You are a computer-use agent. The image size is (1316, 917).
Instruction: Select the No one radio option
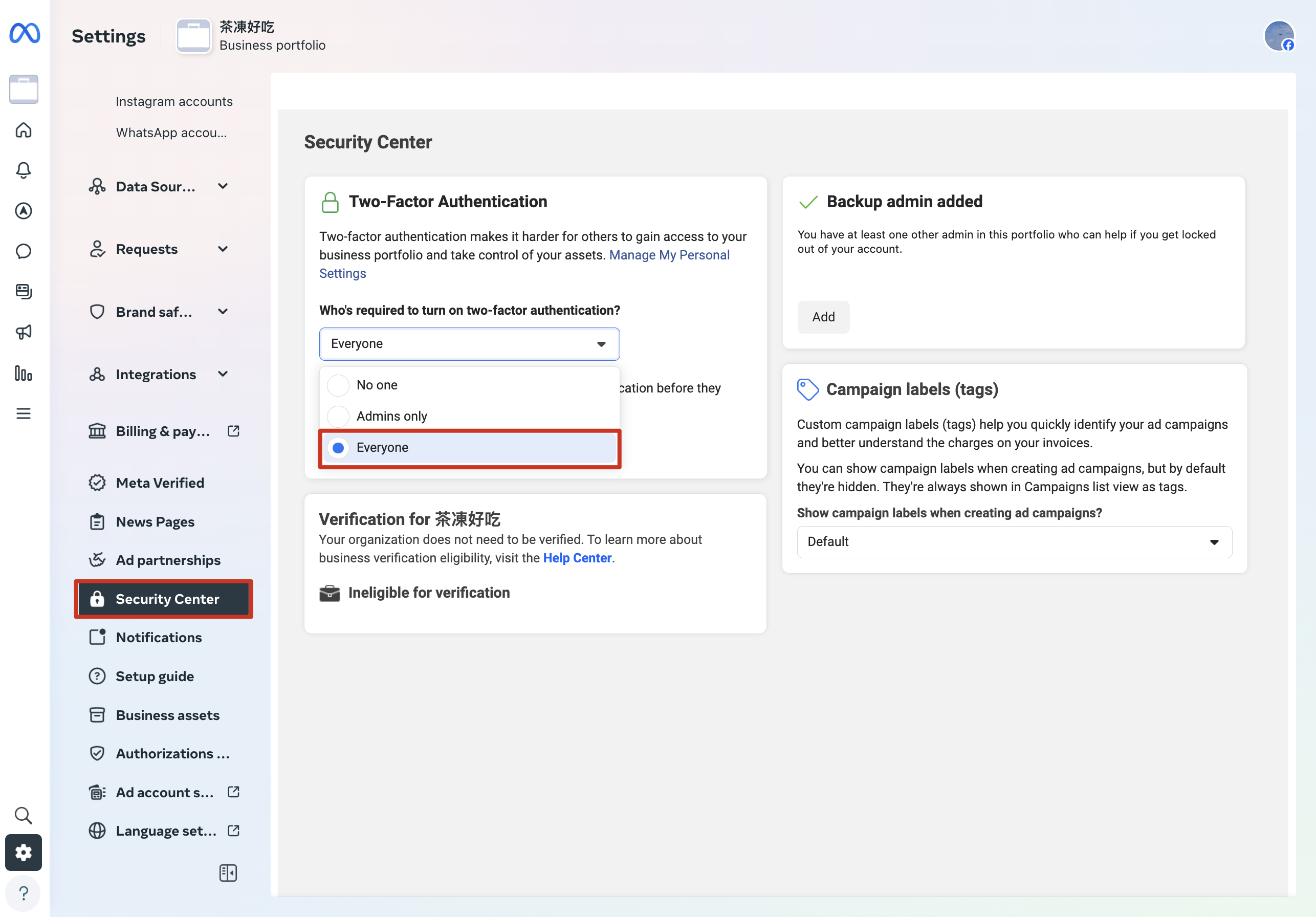(338, 385)
